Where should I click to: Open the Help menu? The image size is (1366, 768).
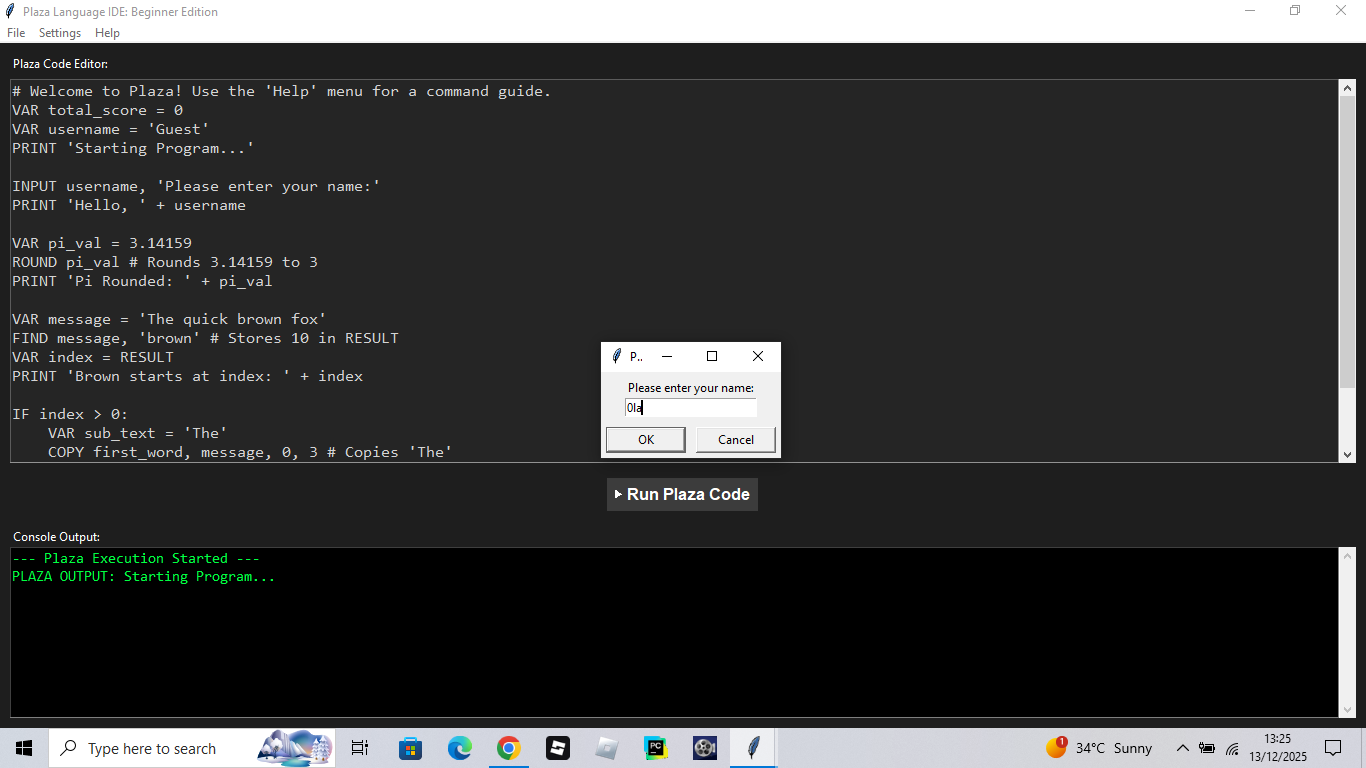(x=107, y=33)
